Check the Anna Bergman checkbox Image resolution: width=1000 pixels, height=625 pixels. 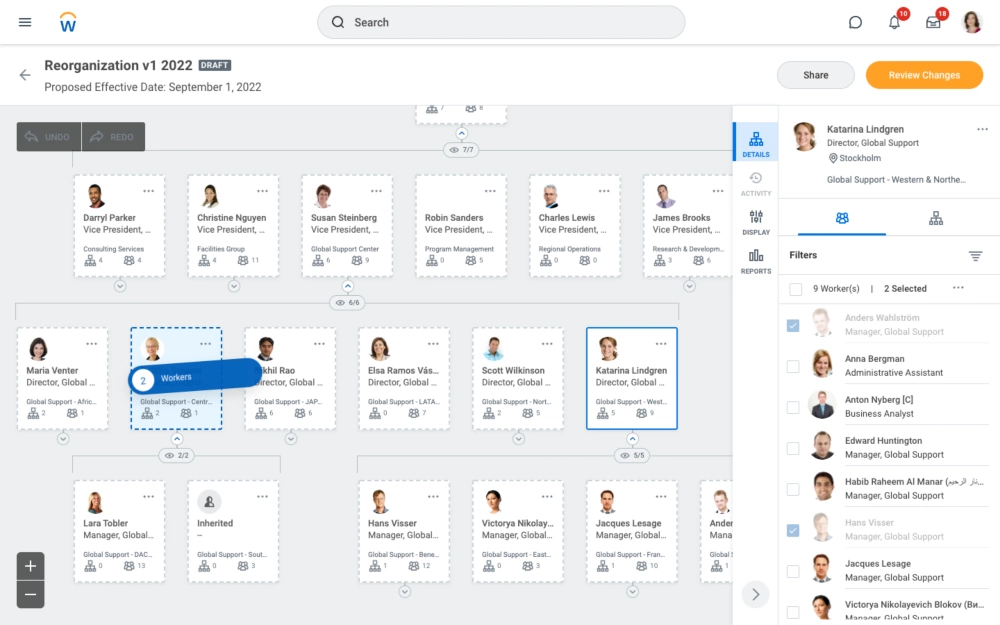coord(793,366)
